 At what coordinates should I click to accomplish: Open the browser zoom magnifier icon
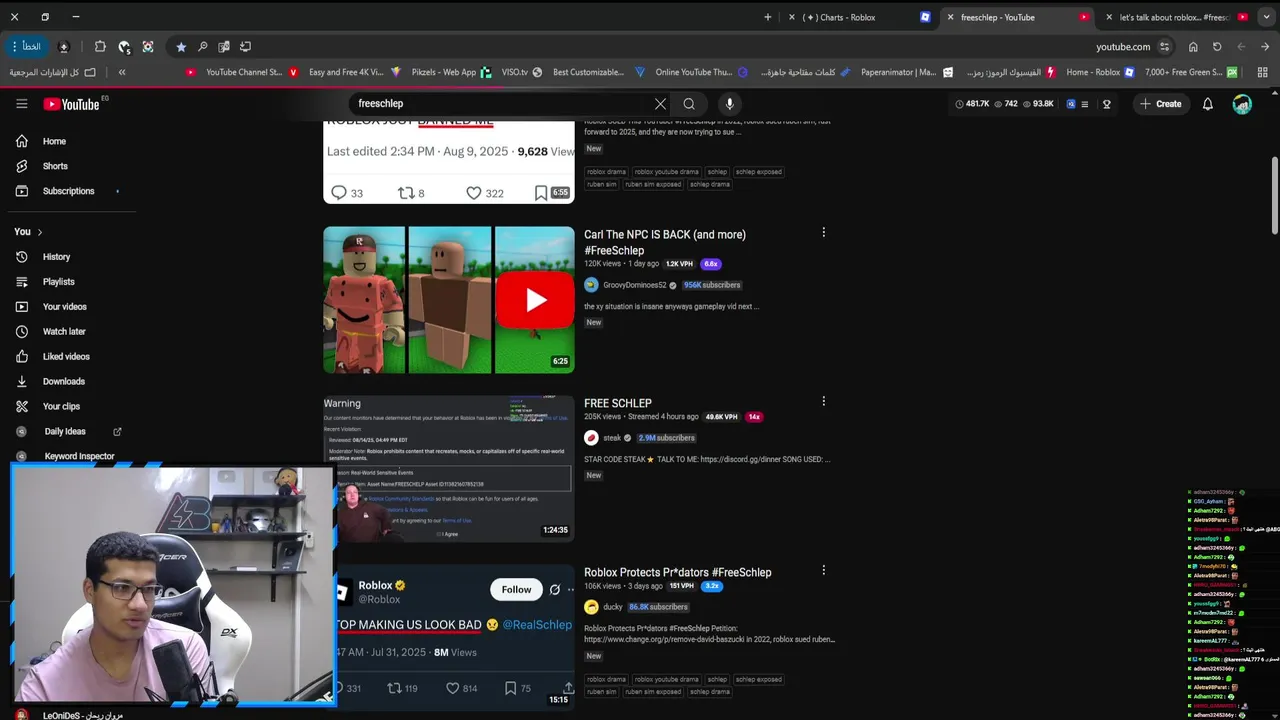[202, 46]
